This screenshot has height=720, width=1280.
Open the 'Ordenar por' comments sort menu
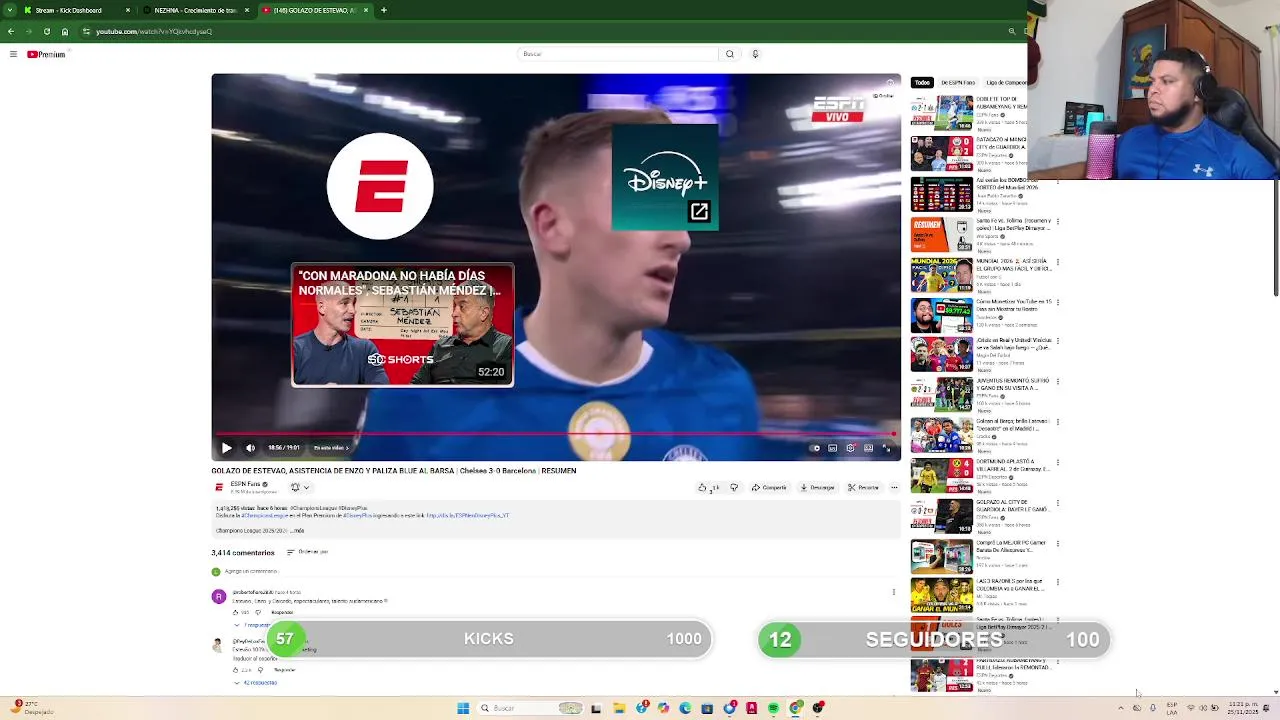pos(308,552)
